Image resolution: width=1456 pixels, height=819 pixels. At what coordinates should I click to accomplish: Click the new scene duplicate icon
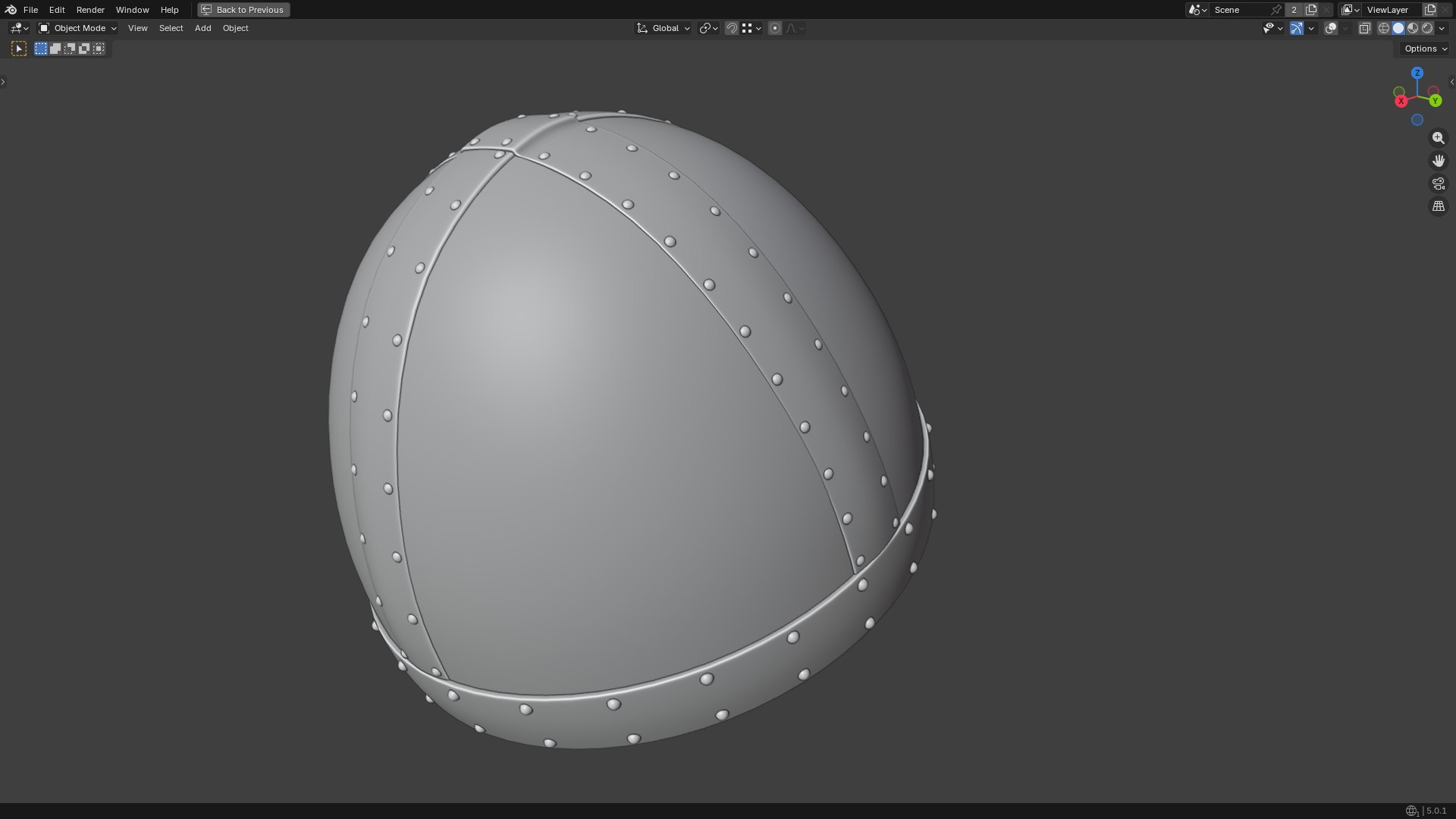1311,10
